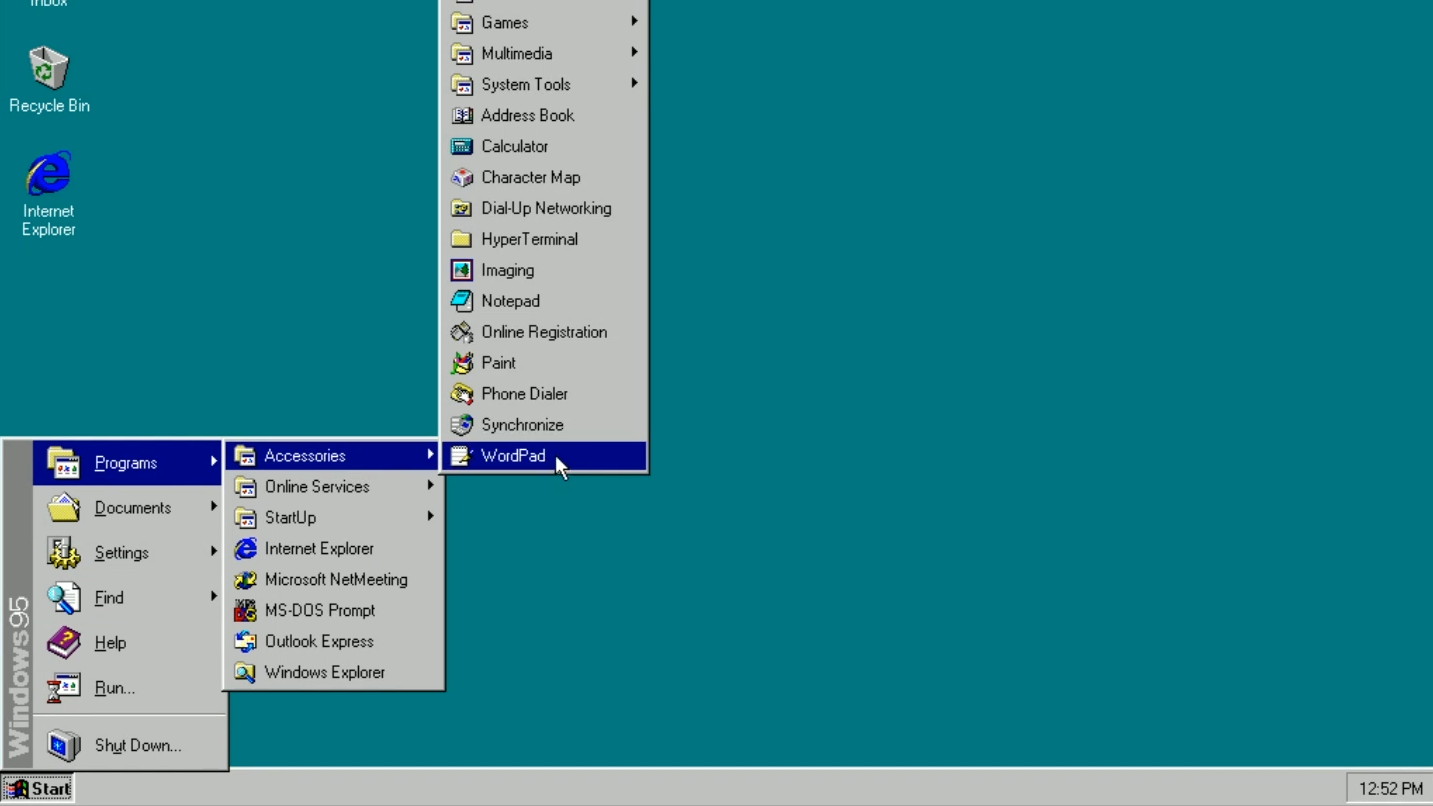Open the Documents menu
This screenshot has width=1433, height=806.
pyautogui.click(x=132, y=507)
